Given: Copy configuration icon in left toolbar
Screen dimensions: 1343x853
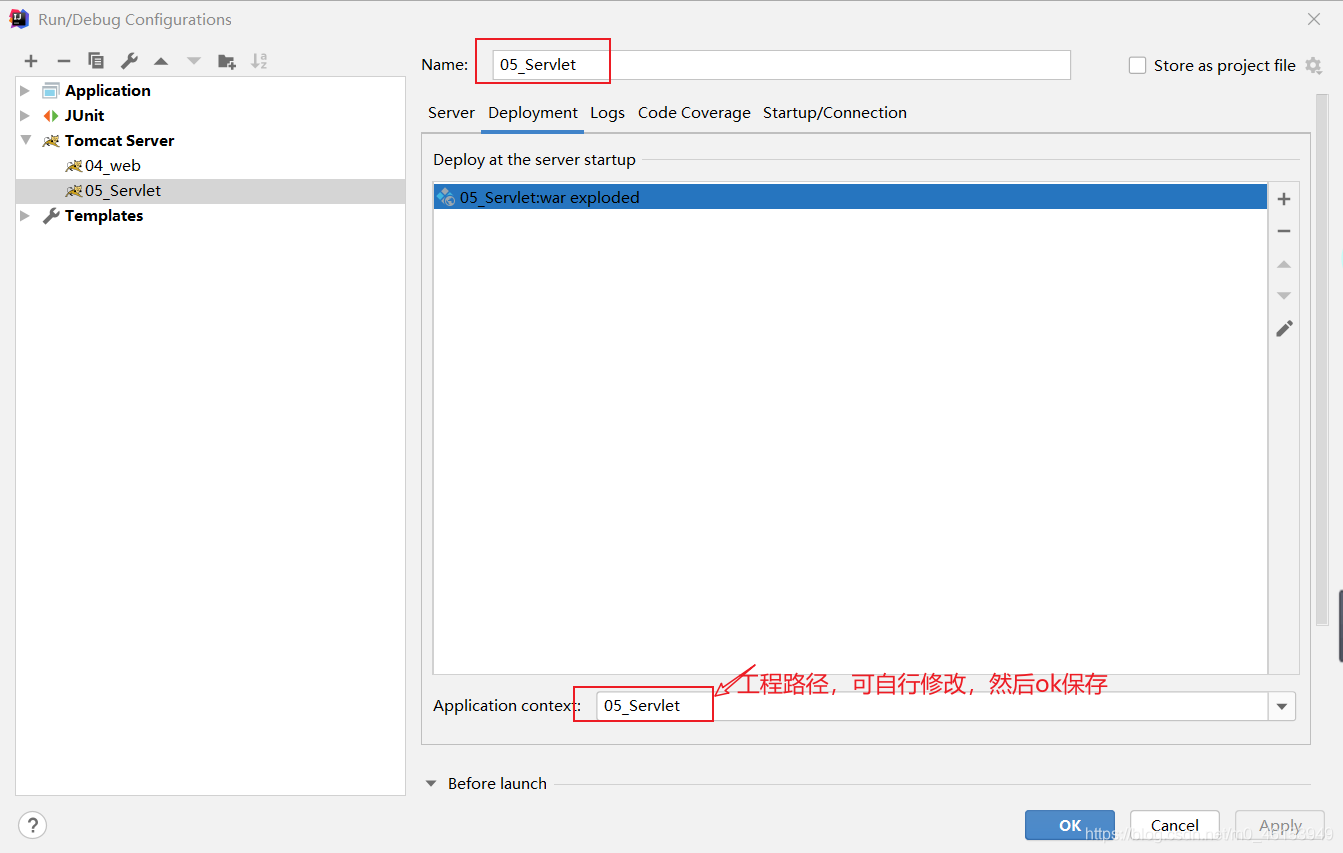Looking at the screenshot, I should click(96, 61).
